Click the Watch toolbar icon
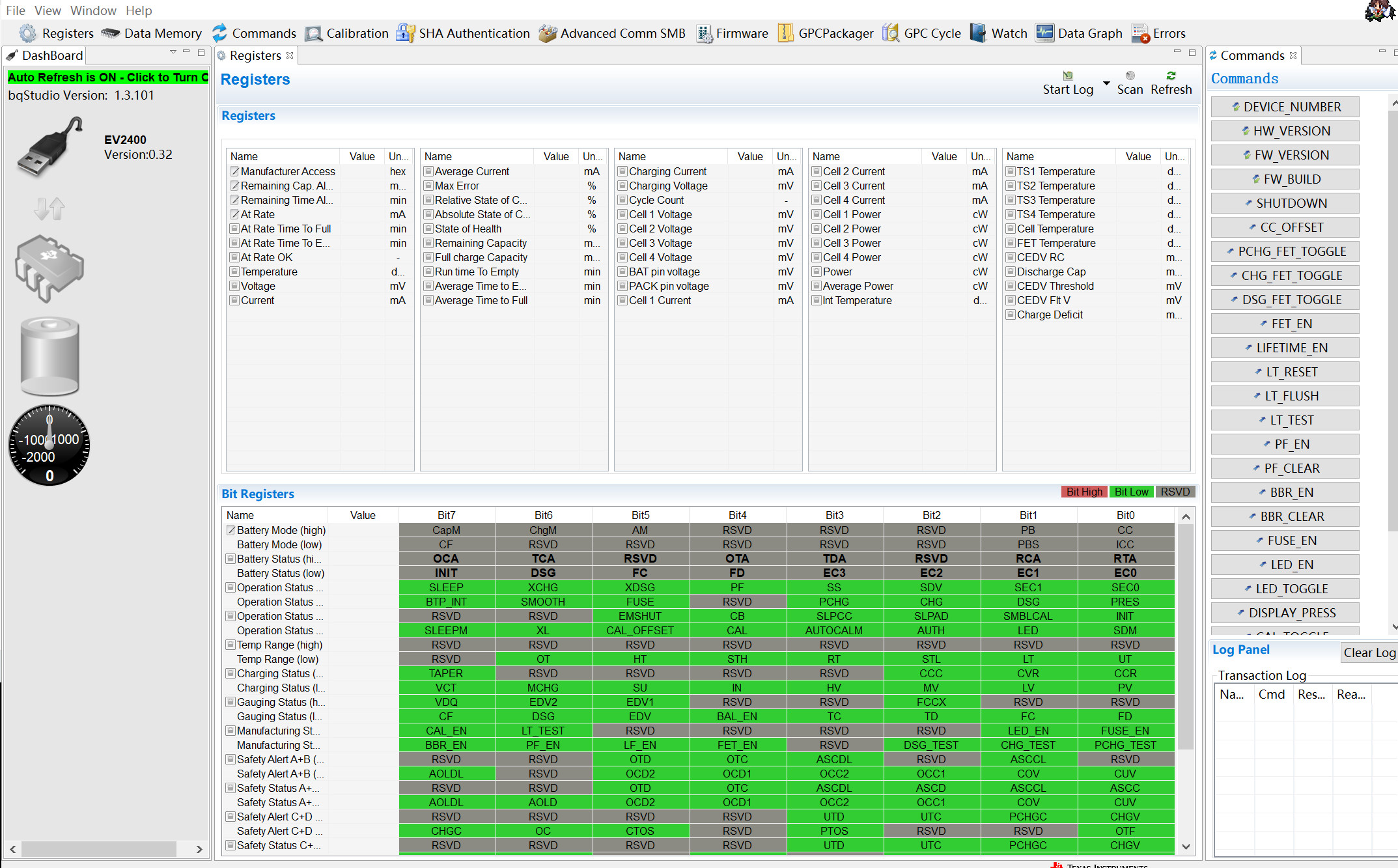The image size is (1398, 868). click(x=978, y=33)
